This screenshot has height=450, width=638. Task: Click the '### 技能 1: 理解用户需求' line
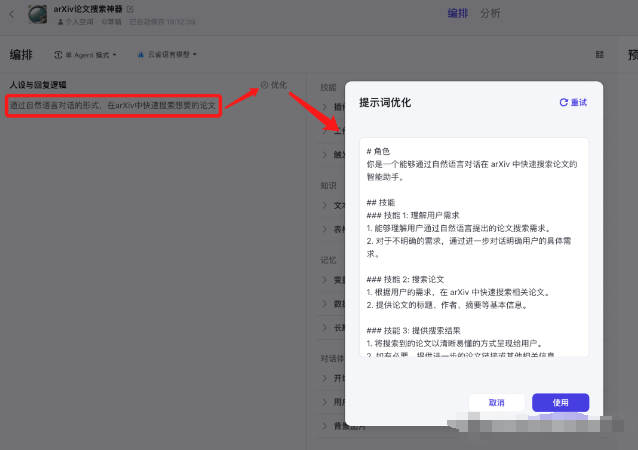click(413, 215)
